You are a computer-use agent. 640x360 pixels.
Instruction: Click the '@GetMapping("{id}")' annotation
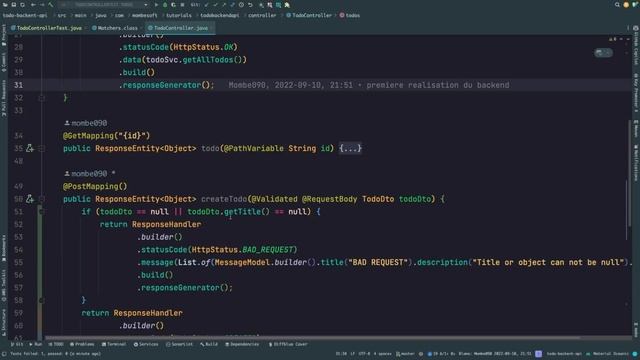[x=107, y=136]
